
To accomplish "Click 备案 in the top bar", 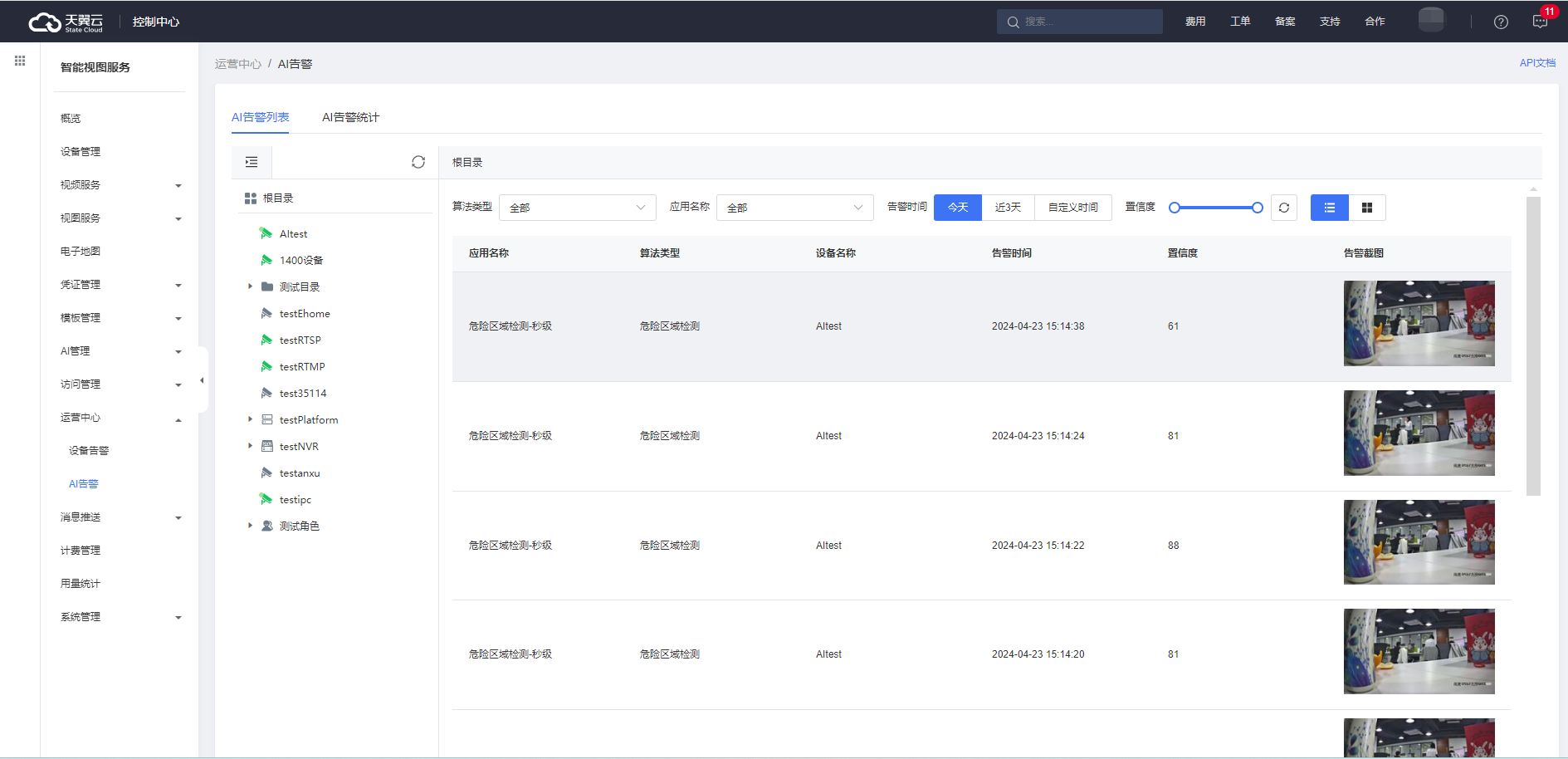I will pyautogui.click(x=1285, y=22).
